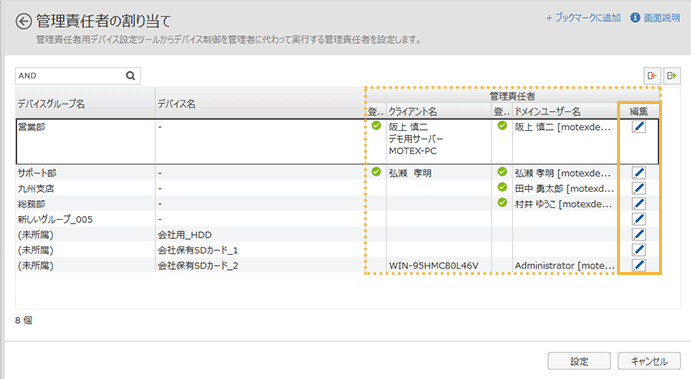Edit the 総務部 row with pencil icon
This screenshot has width=691, height=379.
(639, 204)
